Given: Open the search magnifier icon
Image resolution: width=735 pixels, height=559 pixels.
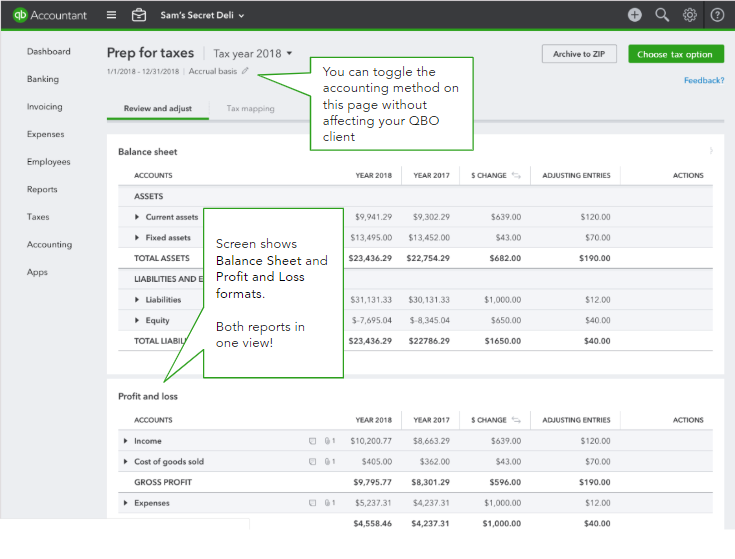Looking at the screenshot, I should coord(662,15).
